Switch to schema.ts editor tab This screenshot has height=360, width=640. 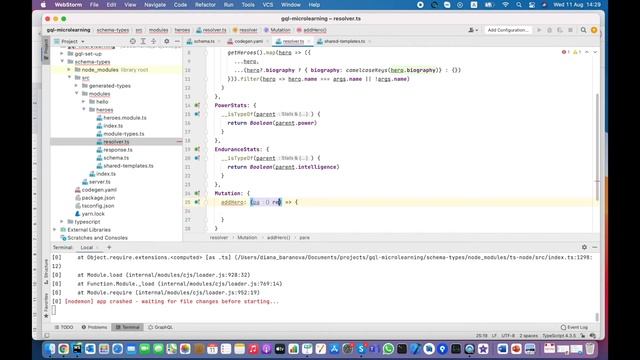(x=204, y=41)
